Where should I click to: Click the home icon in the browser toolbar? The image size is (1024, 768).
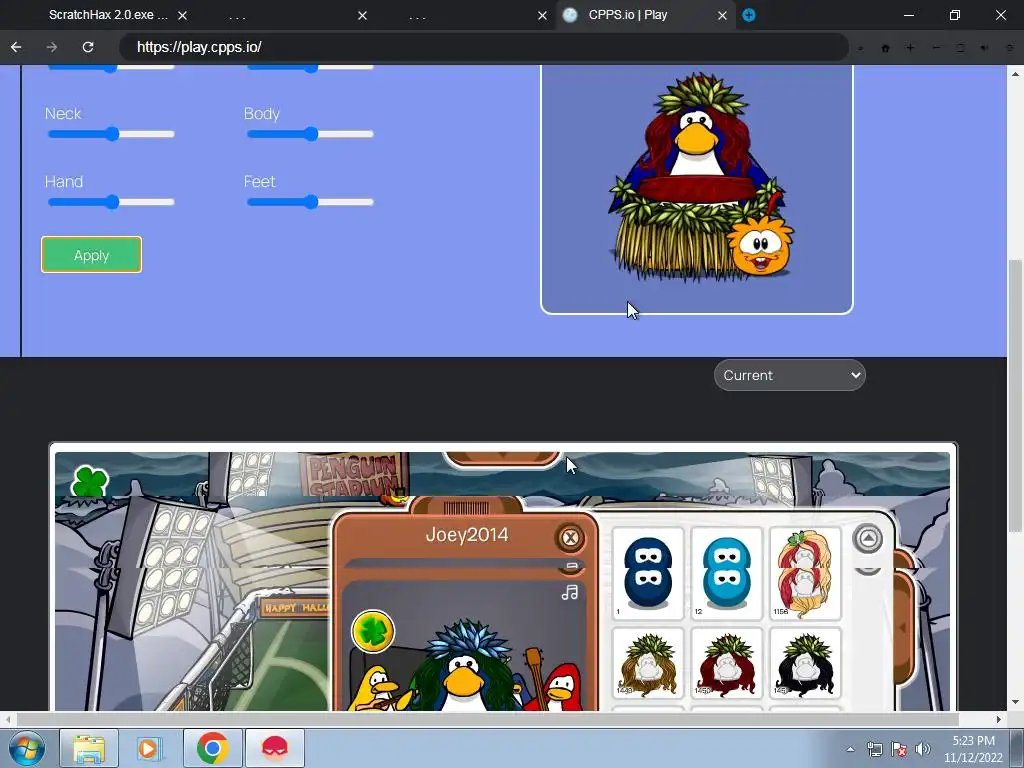point(886,48)
